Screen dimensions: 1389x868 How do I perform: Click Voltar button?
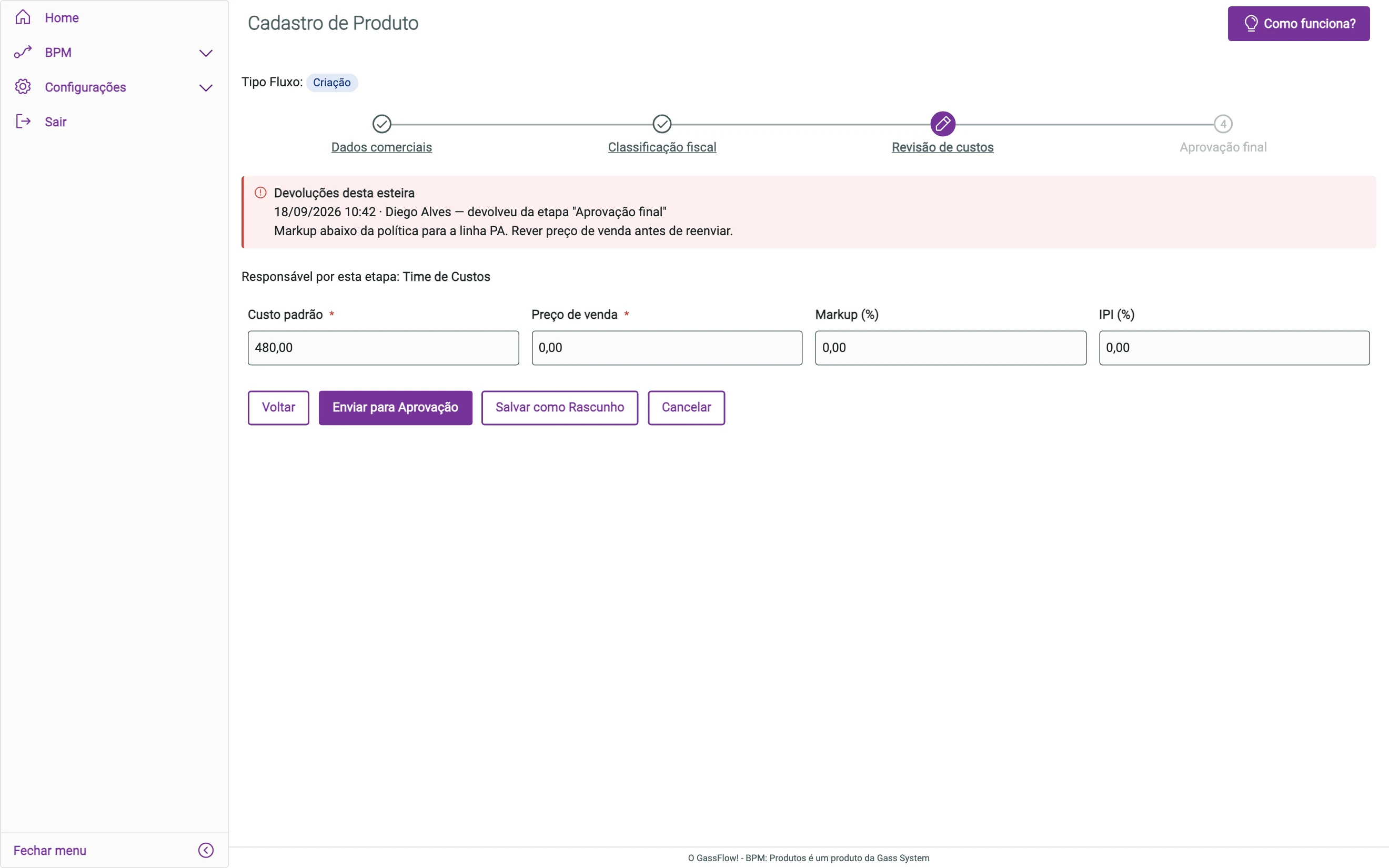coord(278,408)
